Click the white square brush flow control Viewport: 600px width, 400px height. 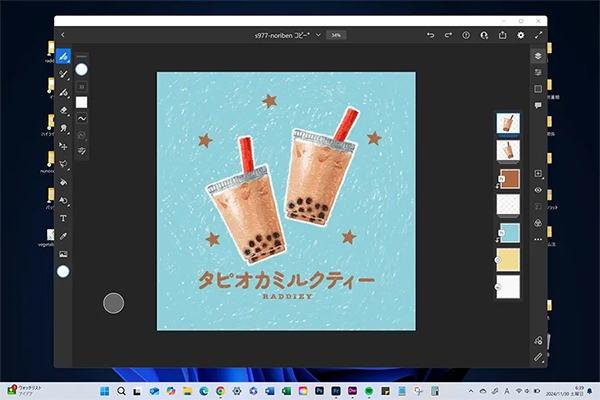tap(82, 102)
